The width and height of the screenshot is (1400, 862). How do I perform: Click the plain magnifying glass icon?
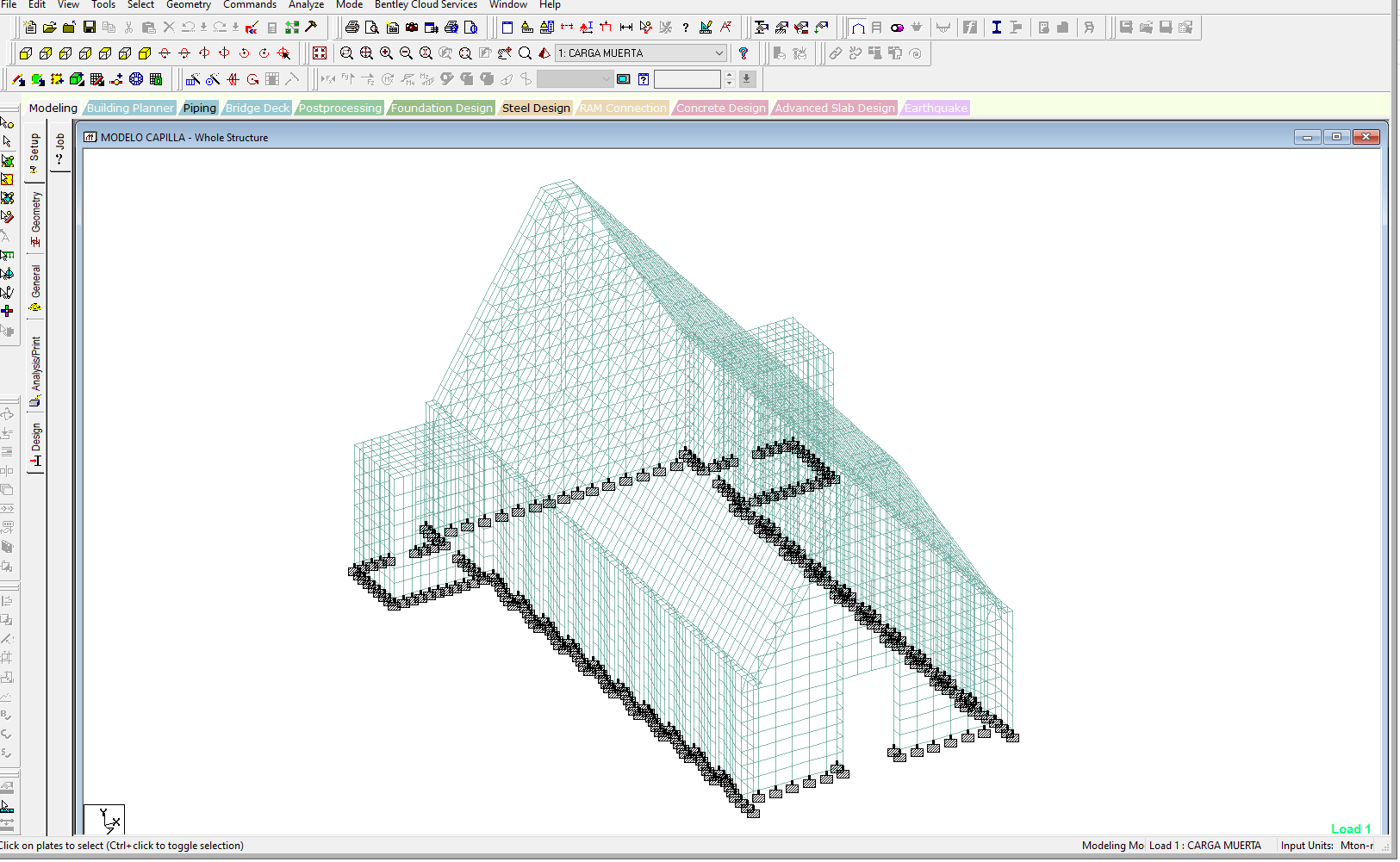pyautogui.click(x=525, y=53)
